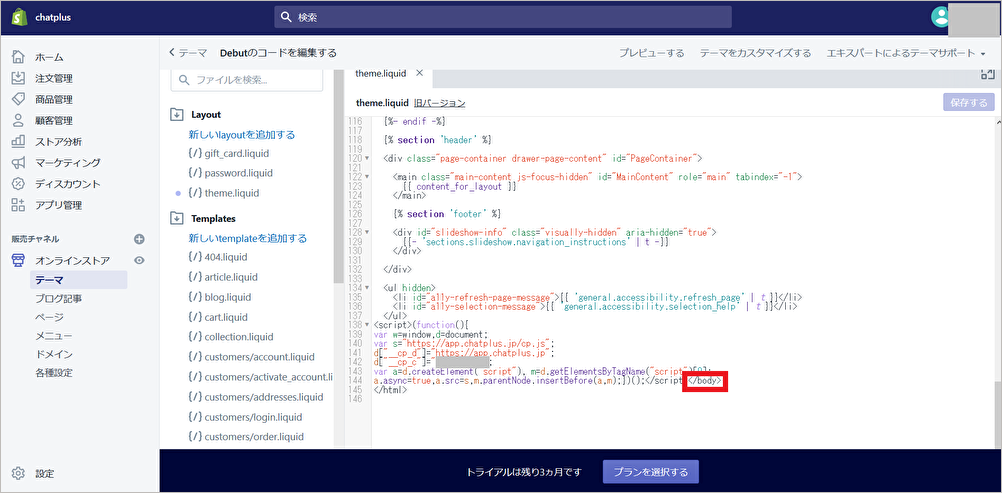
Task: Fold code at line 120 arrow
Action: coord(367,158)
